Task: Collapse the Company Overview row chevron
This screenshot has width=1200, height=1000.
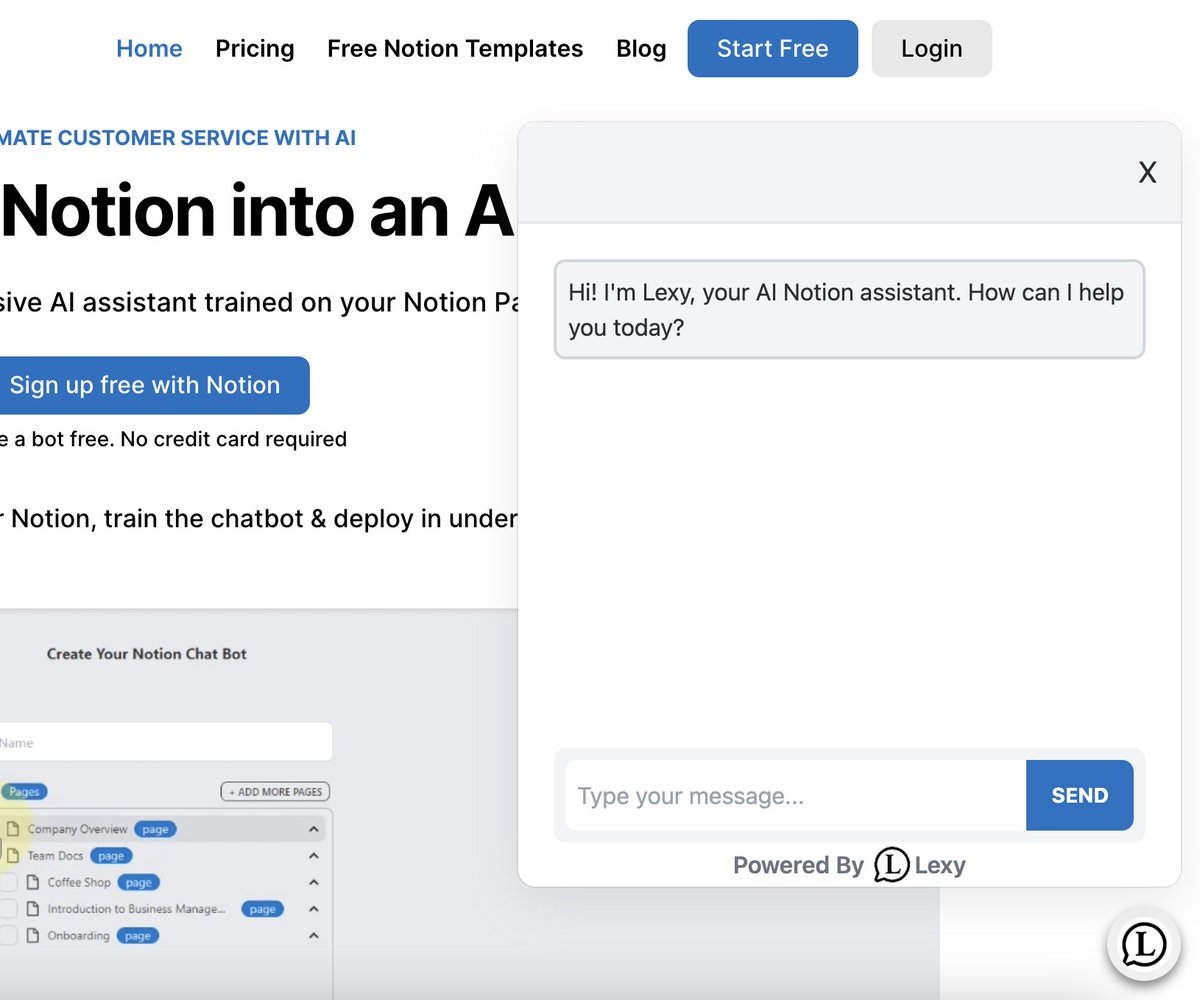Action: pos(314,829)
